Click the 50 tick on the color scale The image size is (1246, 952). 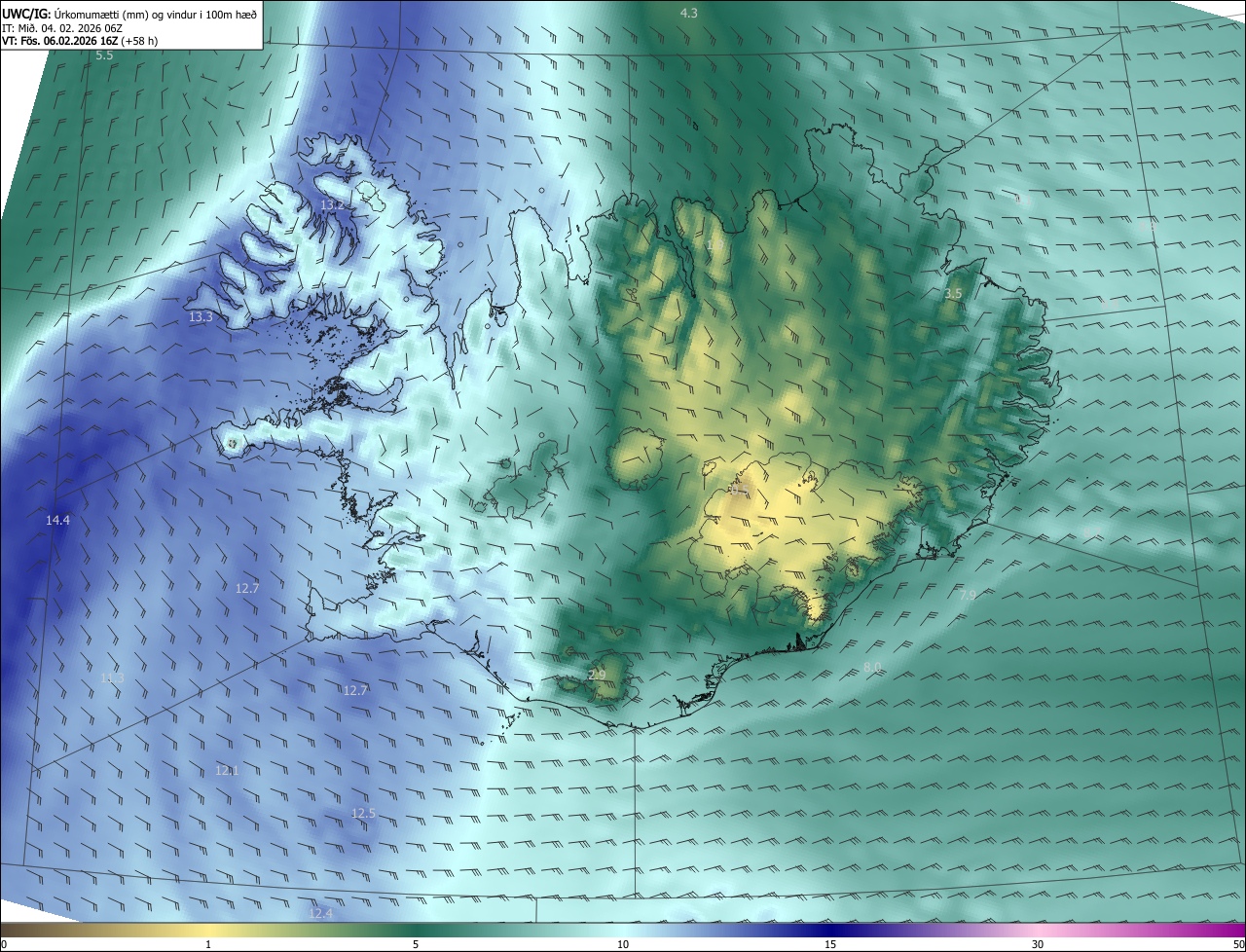[1238, 944]
